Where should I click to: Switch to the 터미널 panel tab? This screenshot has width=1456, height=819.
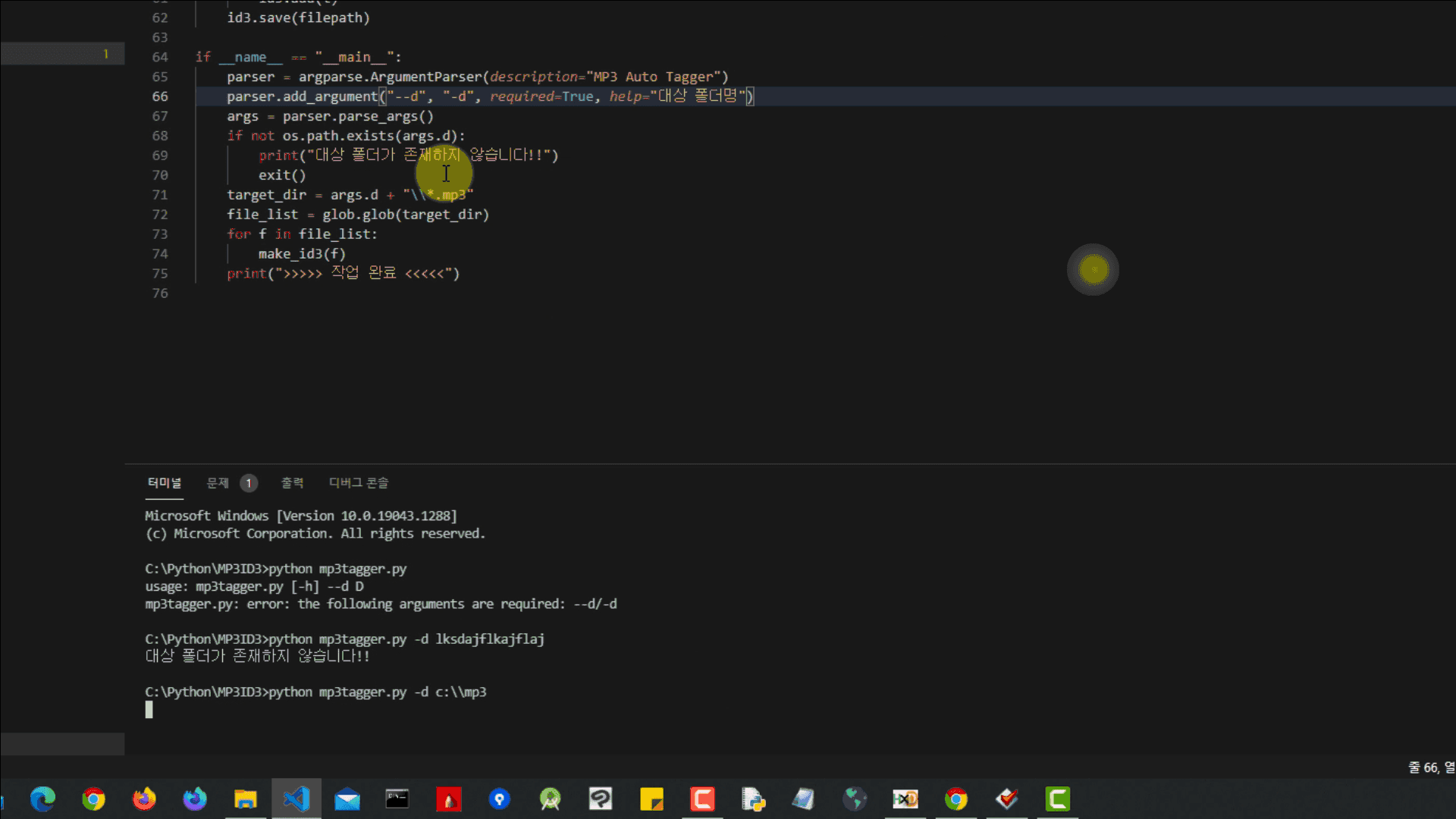[165, 483]
